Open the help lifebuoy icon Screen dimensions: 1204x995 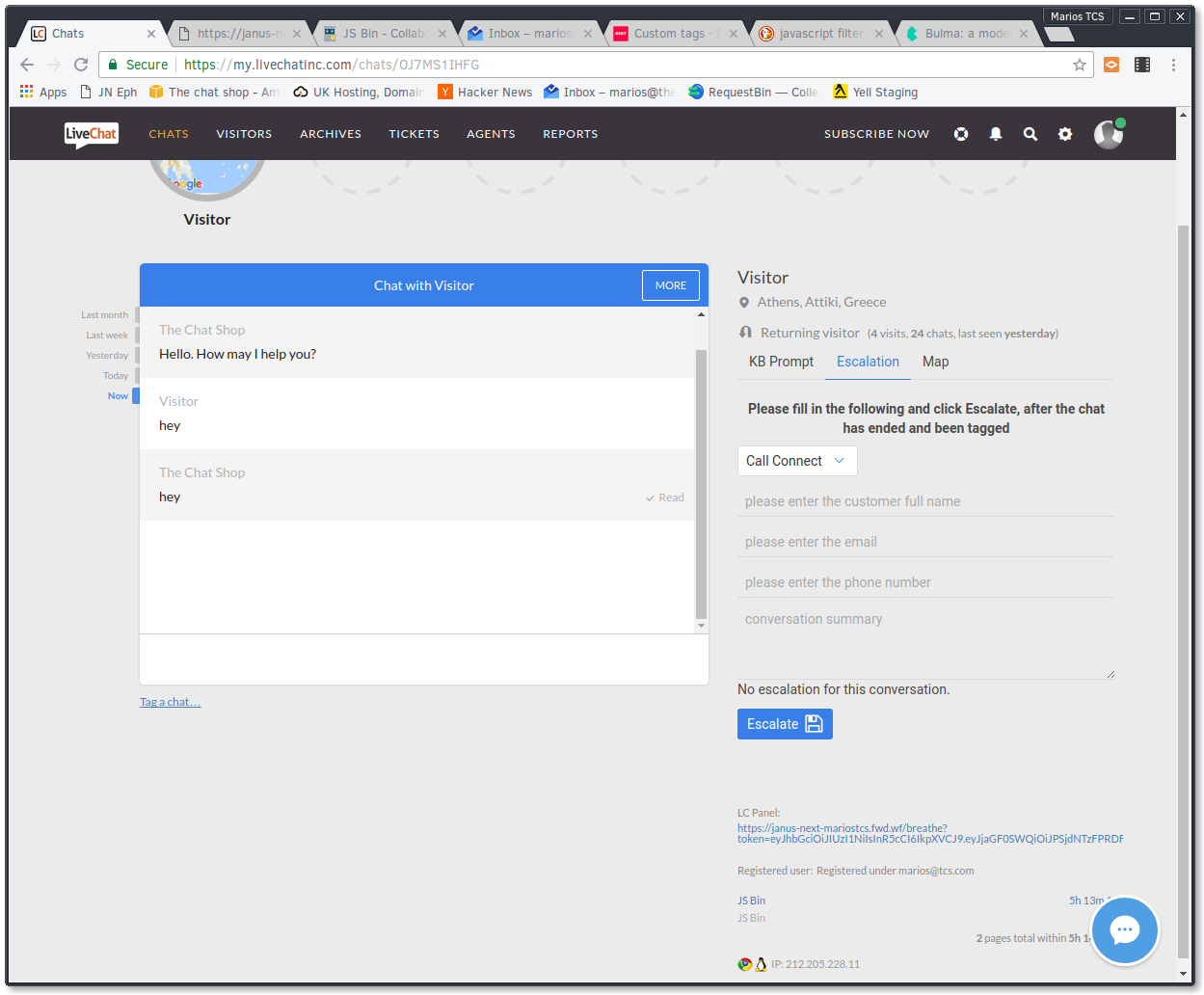point(961,134)
